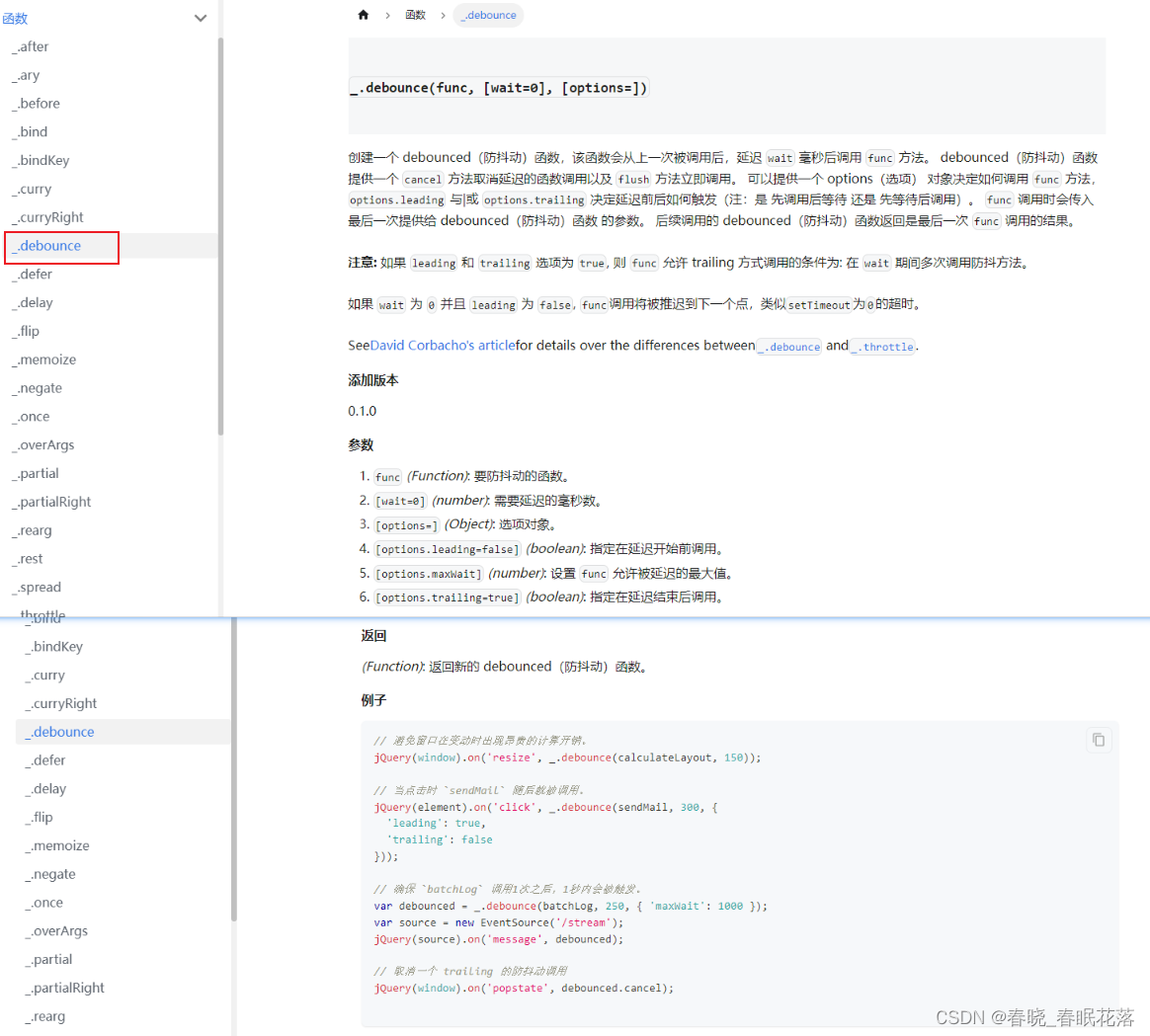Click the debounced.cancel popstate code line
This screenshot has height=1036, width=1150.
click(x=524, y=989)
